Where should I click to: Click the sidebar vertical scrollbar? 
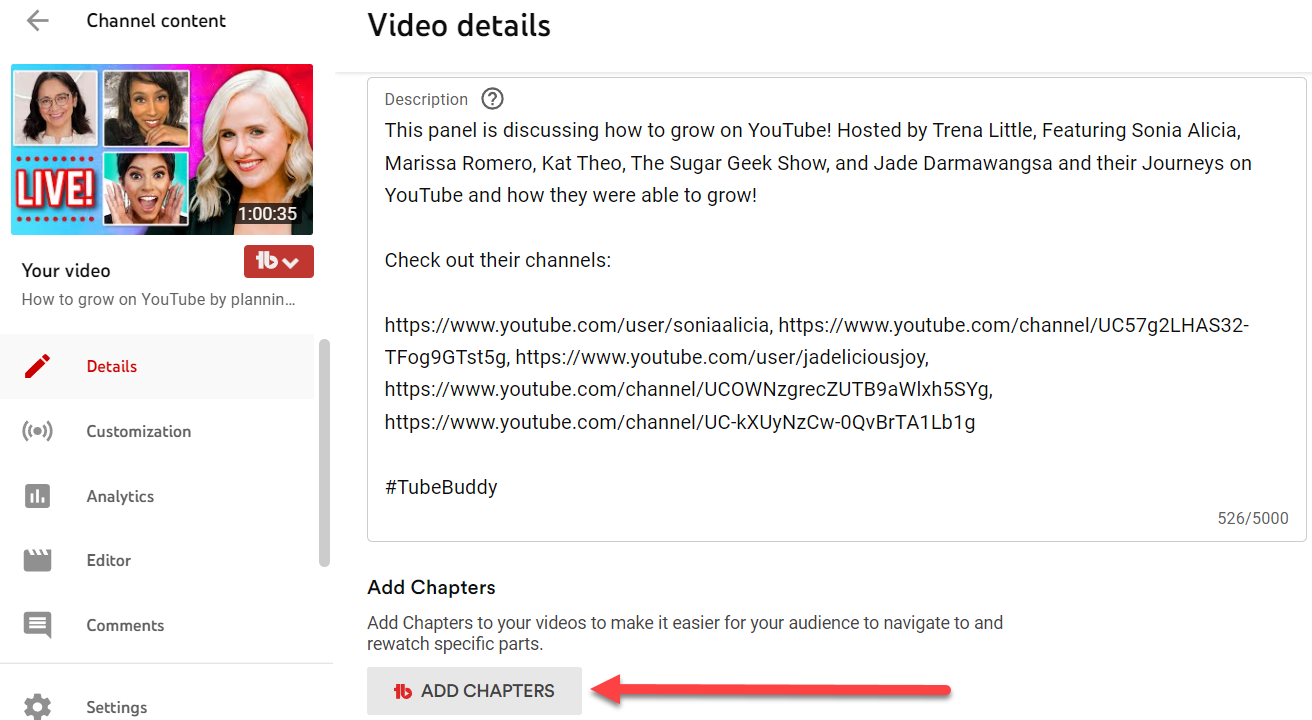pyautogui.click(x=324, y=452)
